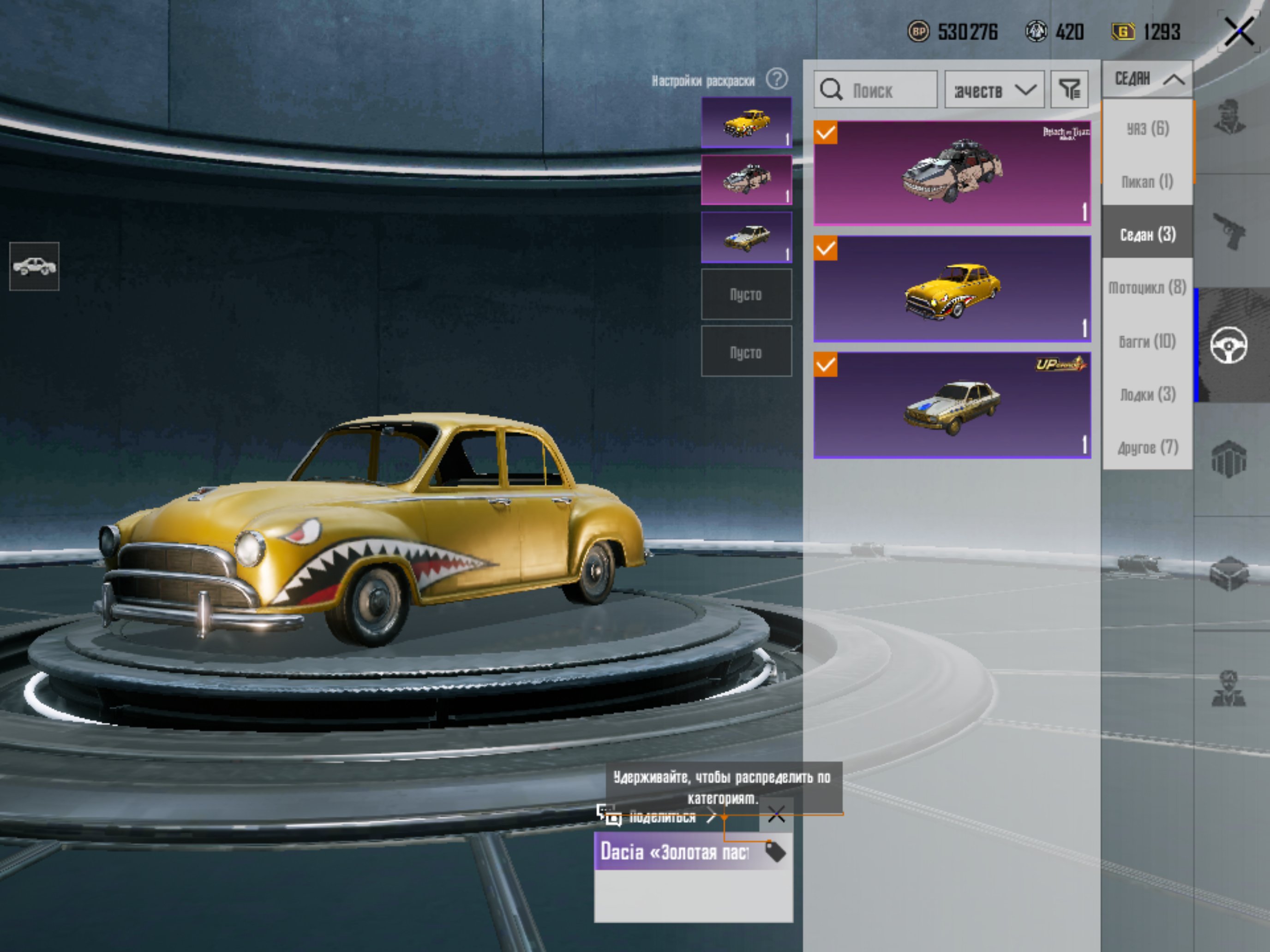Viewport: 1270px width, 952px height.
Task: Click the BP coin currency icon
Action: 919,31
